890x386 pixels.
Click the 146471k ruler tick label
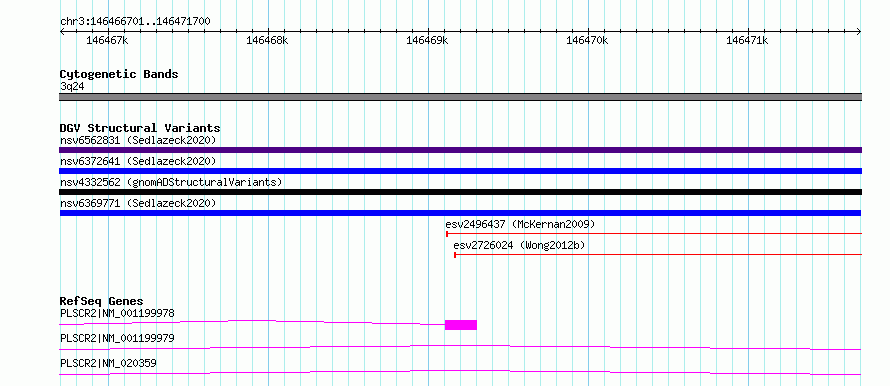(748, 40)
